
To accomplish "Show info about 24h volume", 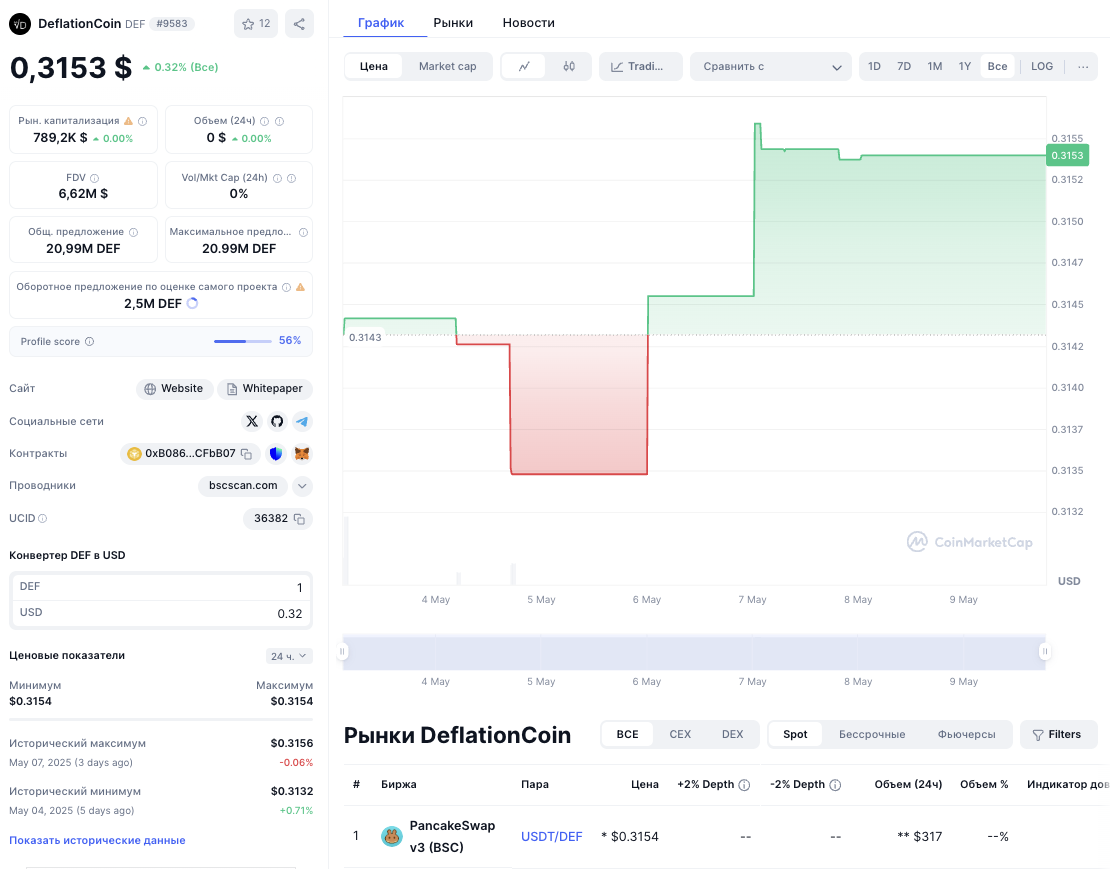I will point(264,121).
